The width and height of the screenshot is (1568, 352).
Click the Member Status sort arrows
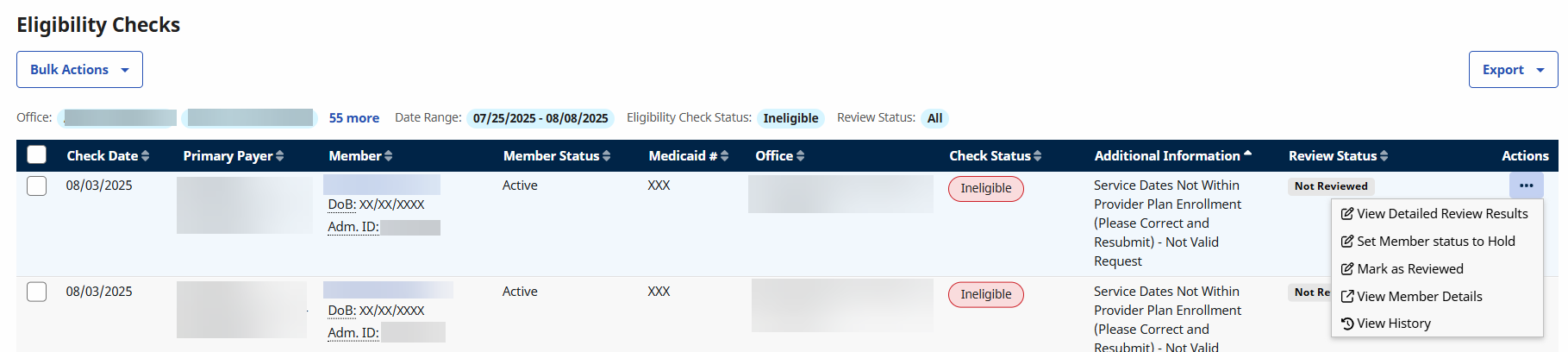[607, 156]
